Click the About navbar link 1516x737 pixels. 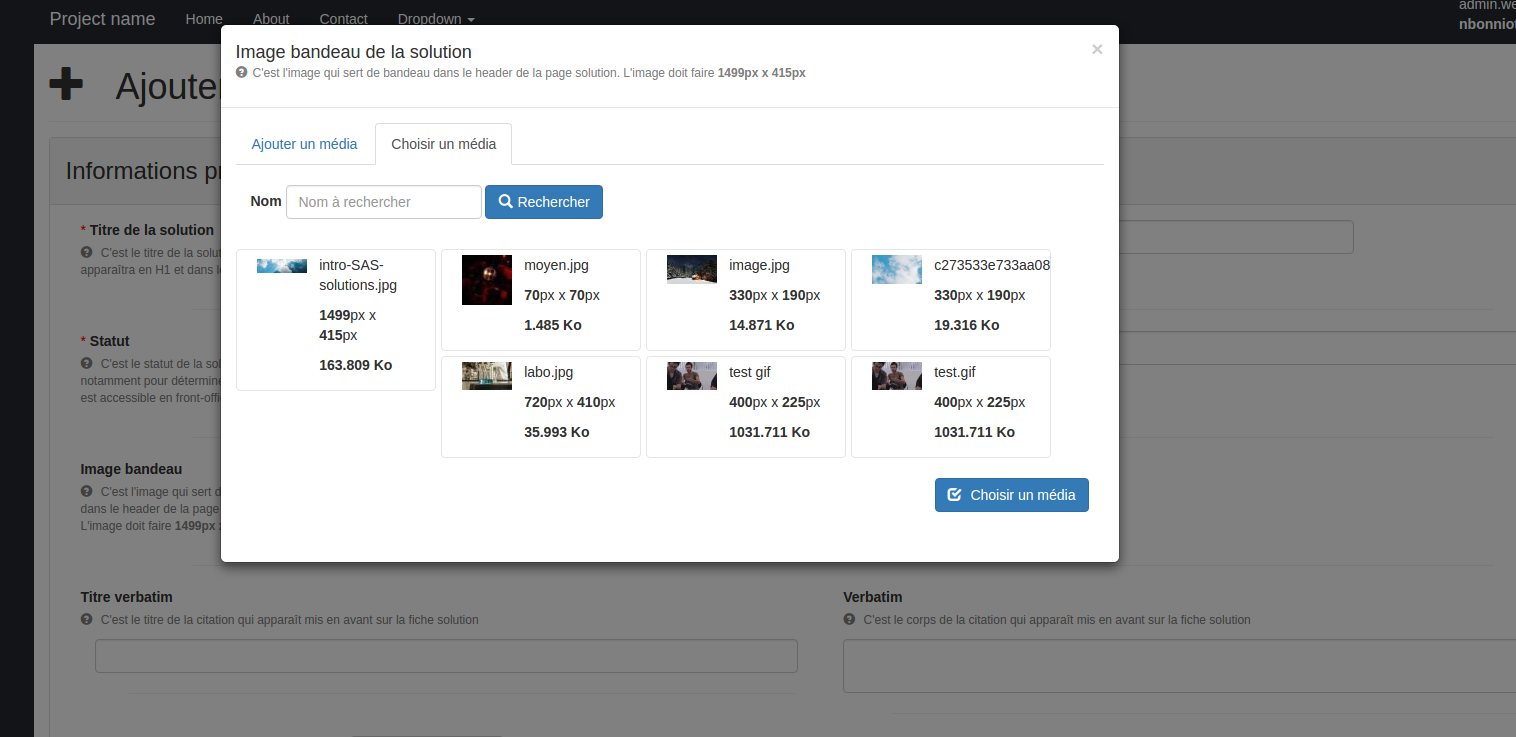(x=271, y=19)
